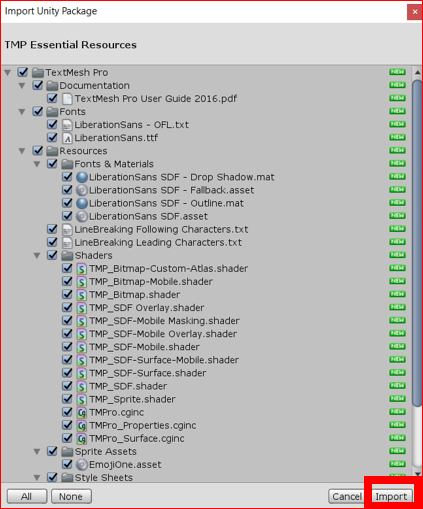Uncheck the TMP_SDF-Mobile Masking.shader checkbox

[x=67, y=320]
